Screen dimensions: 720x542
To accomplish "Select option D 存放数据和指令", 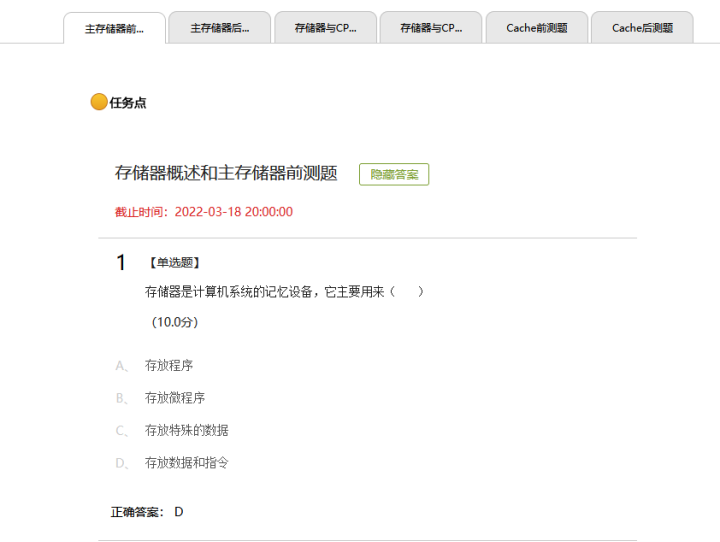I will tap(187, 463).
